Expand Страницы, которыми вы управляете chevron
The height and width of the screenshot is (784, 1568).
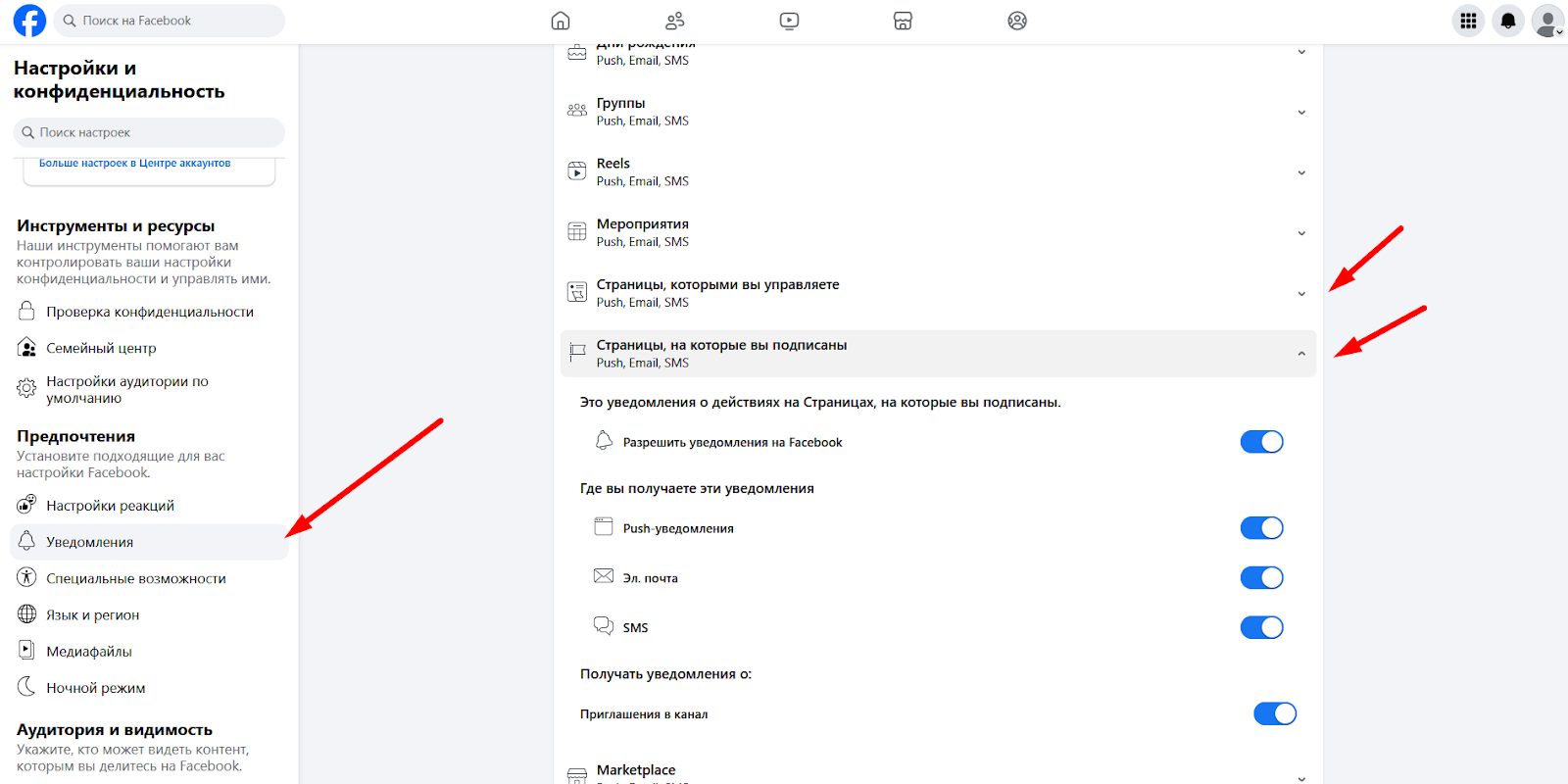coord(1301,294)
